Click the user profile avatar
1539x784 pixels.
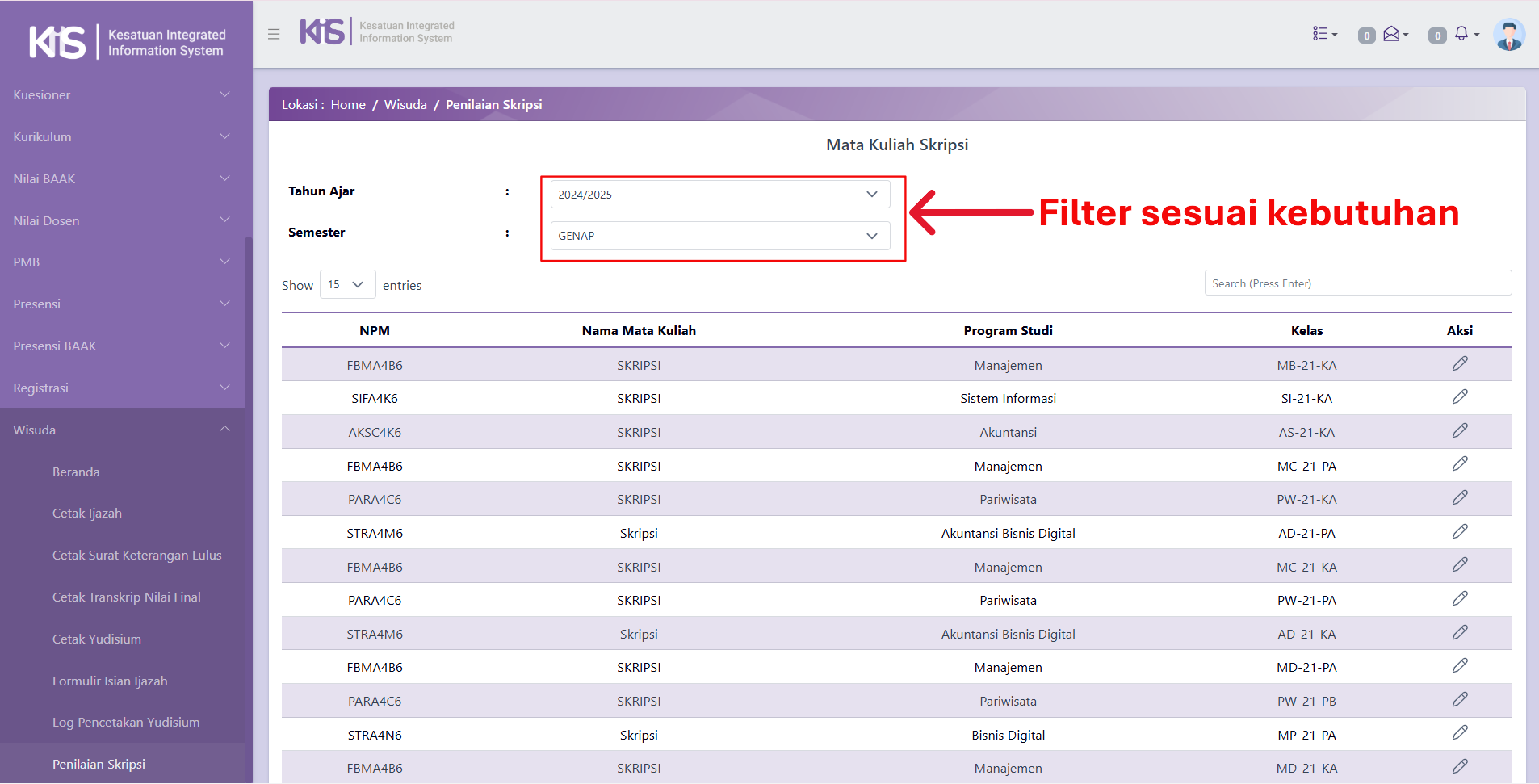(x=1508, y=35)
